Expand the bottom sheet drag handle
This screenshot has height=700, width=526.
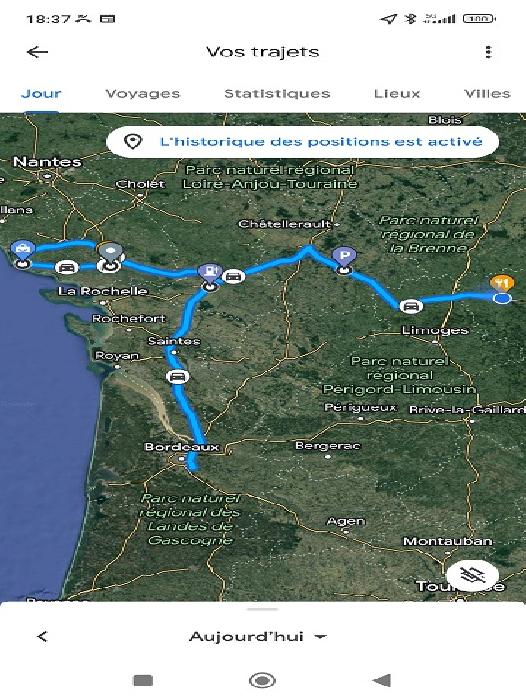click(263, 609)
